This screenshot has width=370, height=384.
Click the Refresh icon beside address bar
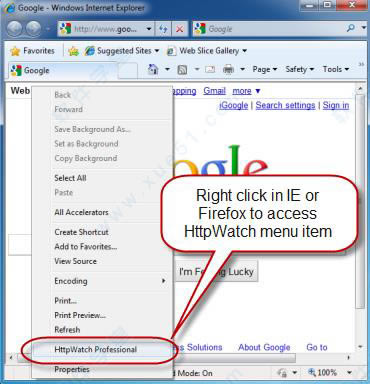163,29
